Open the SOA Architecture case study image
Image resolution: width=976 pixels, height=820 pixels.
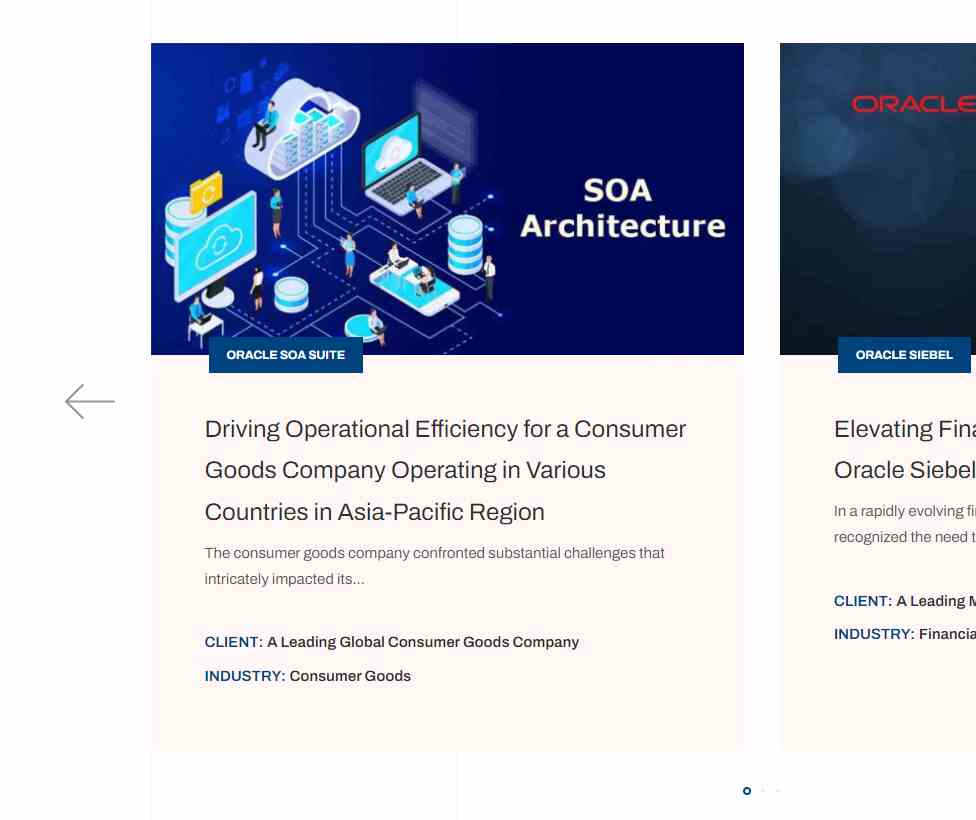(447, 199)
